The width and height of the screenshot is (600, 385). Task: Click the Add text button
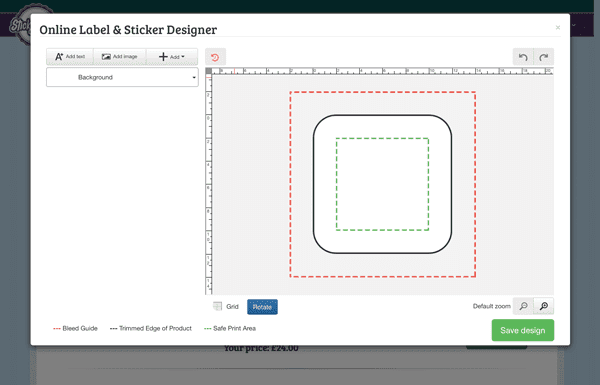point(70,57)
